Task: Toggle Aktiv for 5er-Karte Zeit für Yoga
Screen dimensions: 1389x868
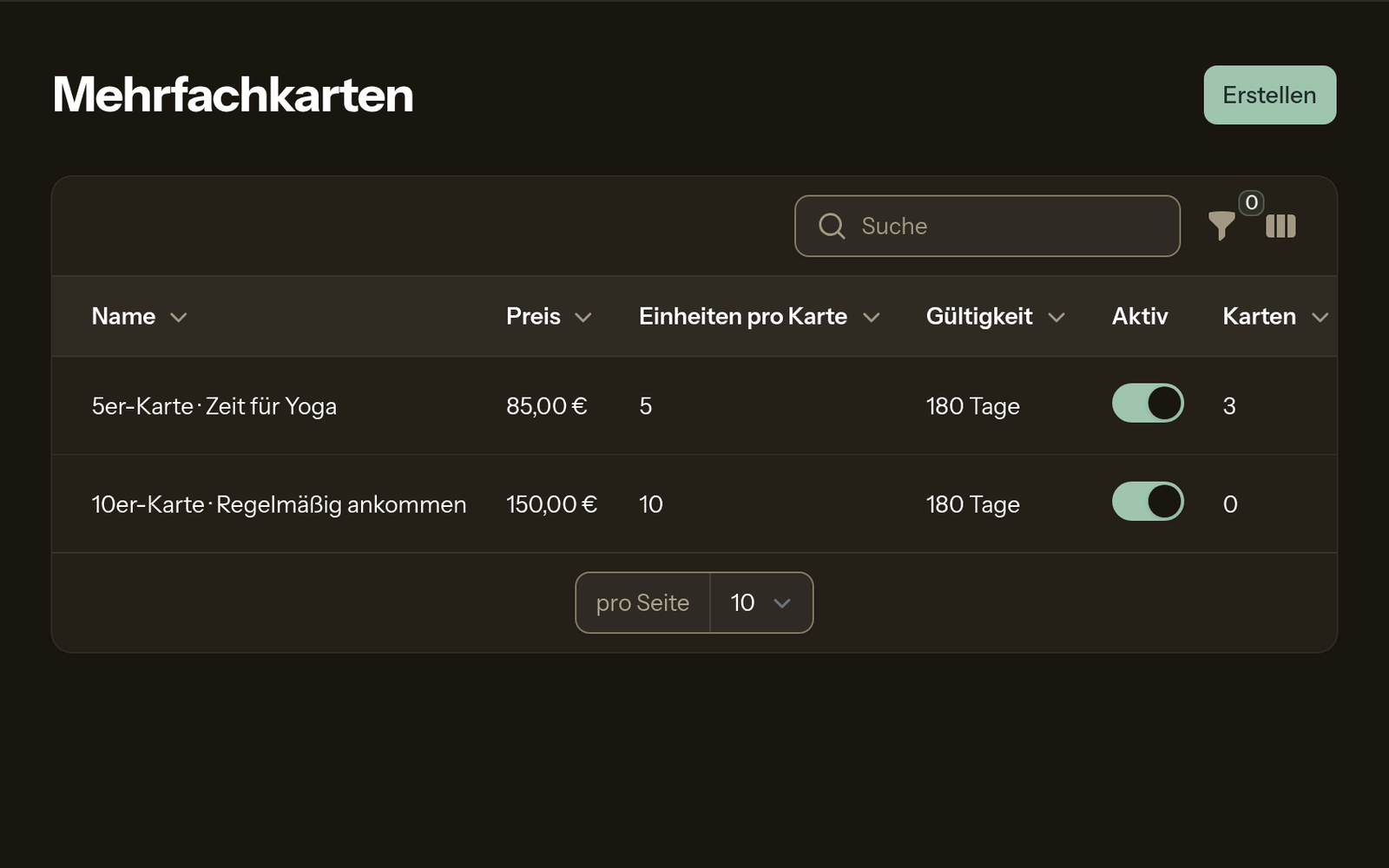Action: [x=1148, y=404]
